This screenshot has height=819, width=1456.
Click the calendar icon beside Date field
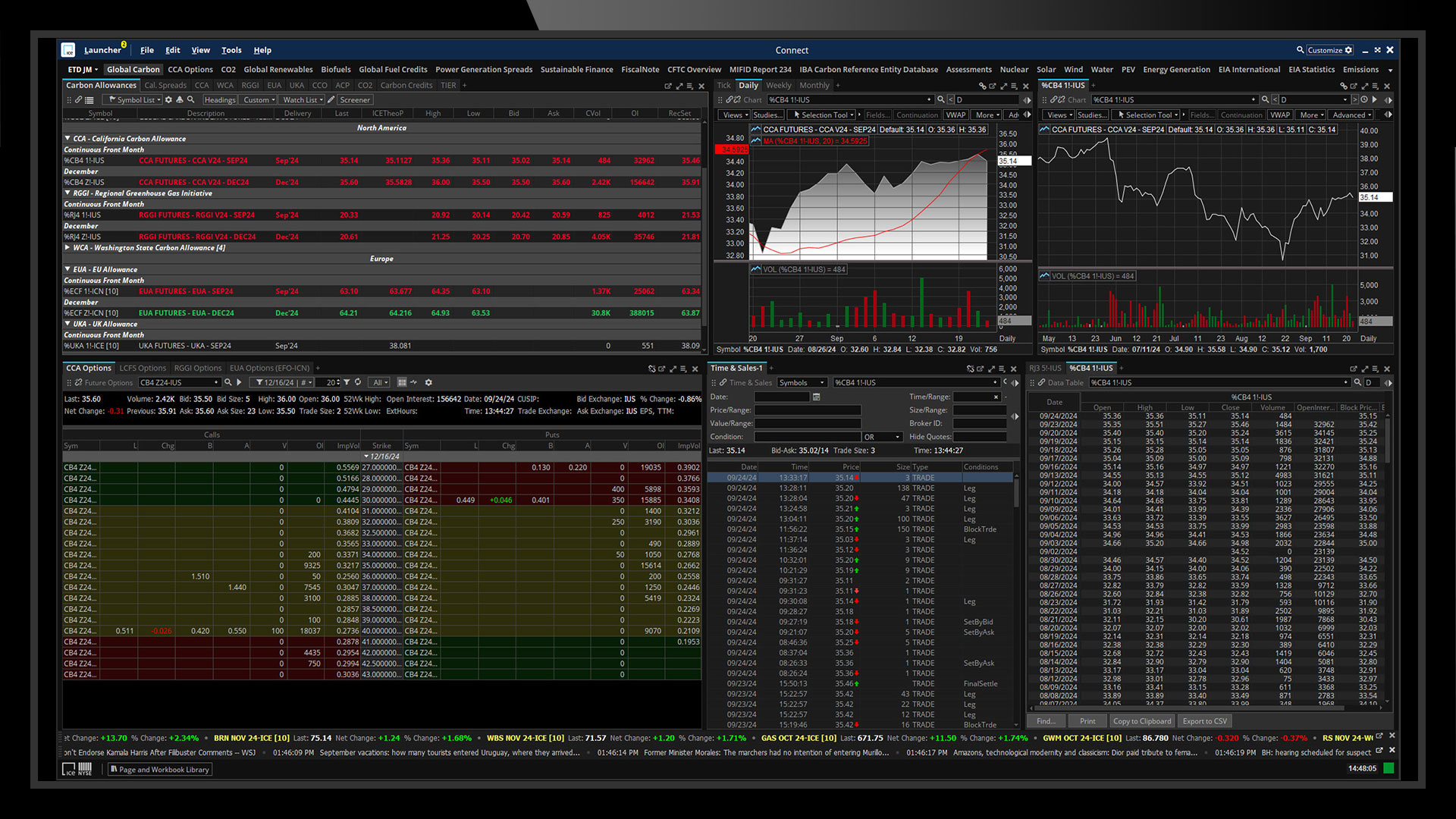(816, 397)
